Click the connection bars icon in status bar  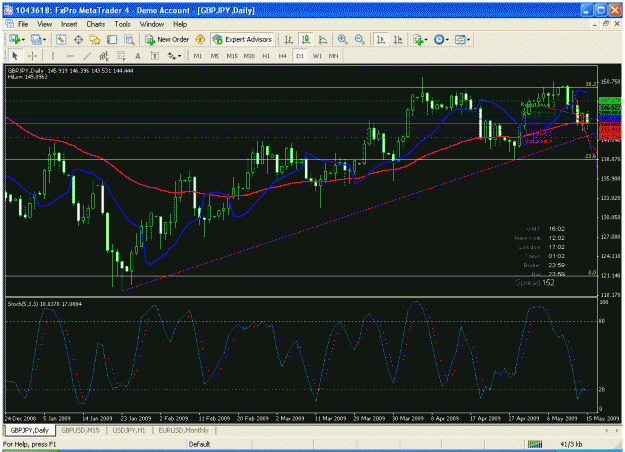point(535,444)
